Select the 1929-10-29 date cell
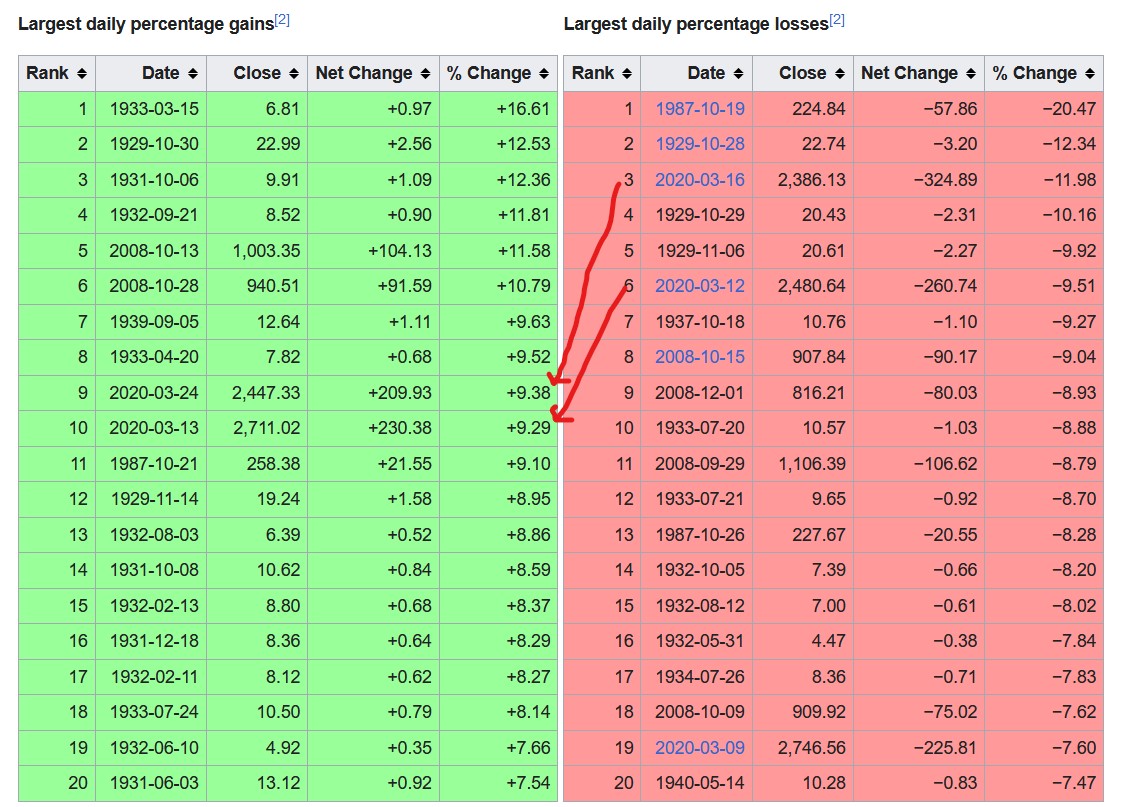1122x807 pixels. point(696,215)
